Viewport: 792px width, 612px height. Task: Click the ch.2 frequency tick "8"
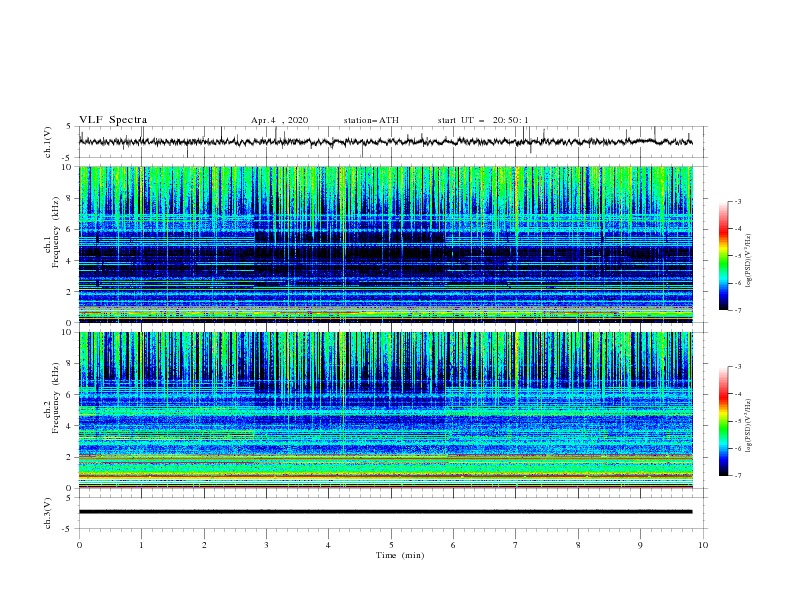pyautogui.click(x=70, y=364)
